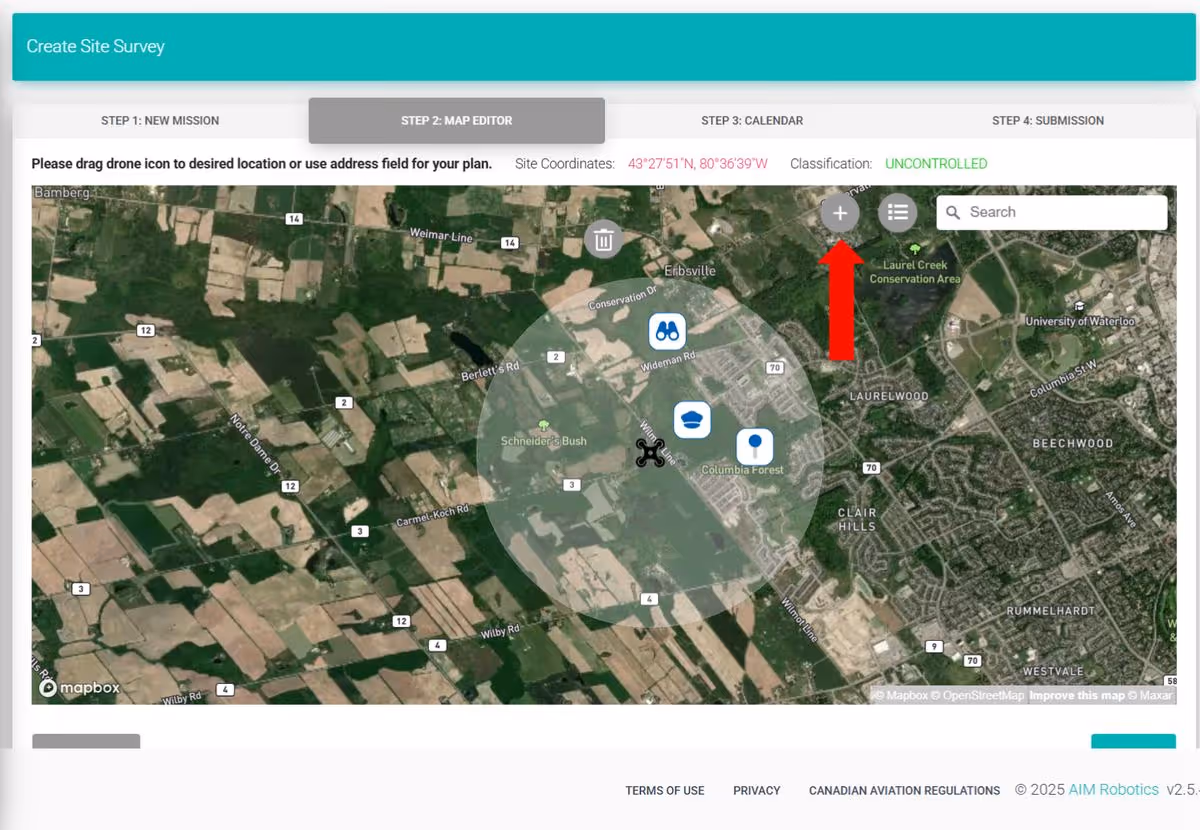The height and width of the screenshot is (830, 1200).
Task: Click the trash can delete icon on the map
Action: point(603,239)
